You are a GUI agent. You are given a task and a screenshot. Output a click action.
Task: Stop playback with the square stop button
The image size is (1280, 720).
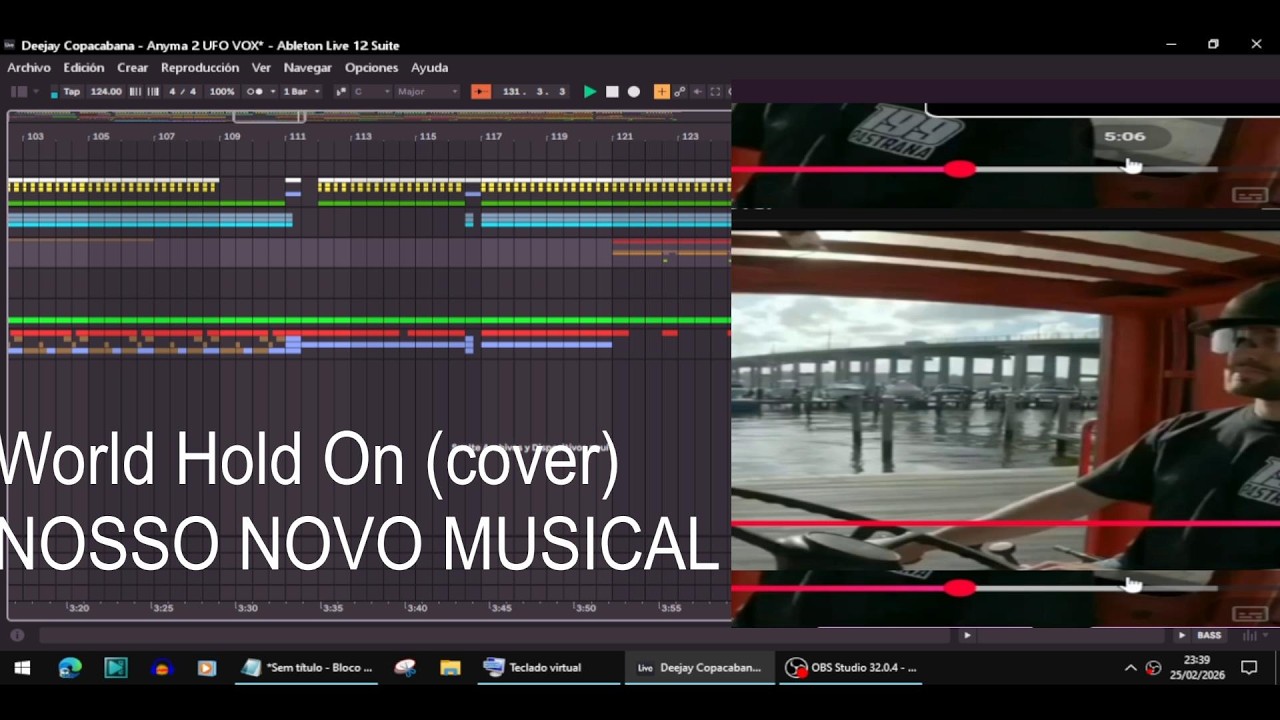pos(612,91)
